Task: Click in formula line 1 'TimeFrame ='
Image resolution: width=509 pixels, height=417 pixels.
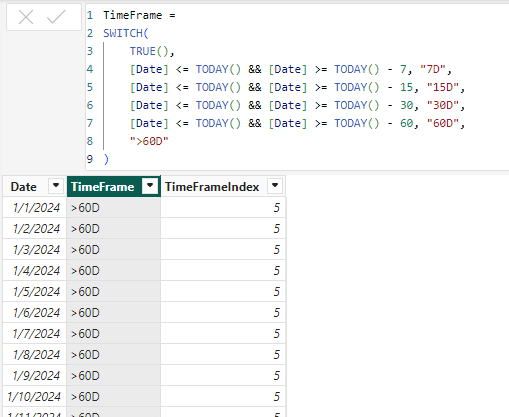Action: [x=139, y=15]
